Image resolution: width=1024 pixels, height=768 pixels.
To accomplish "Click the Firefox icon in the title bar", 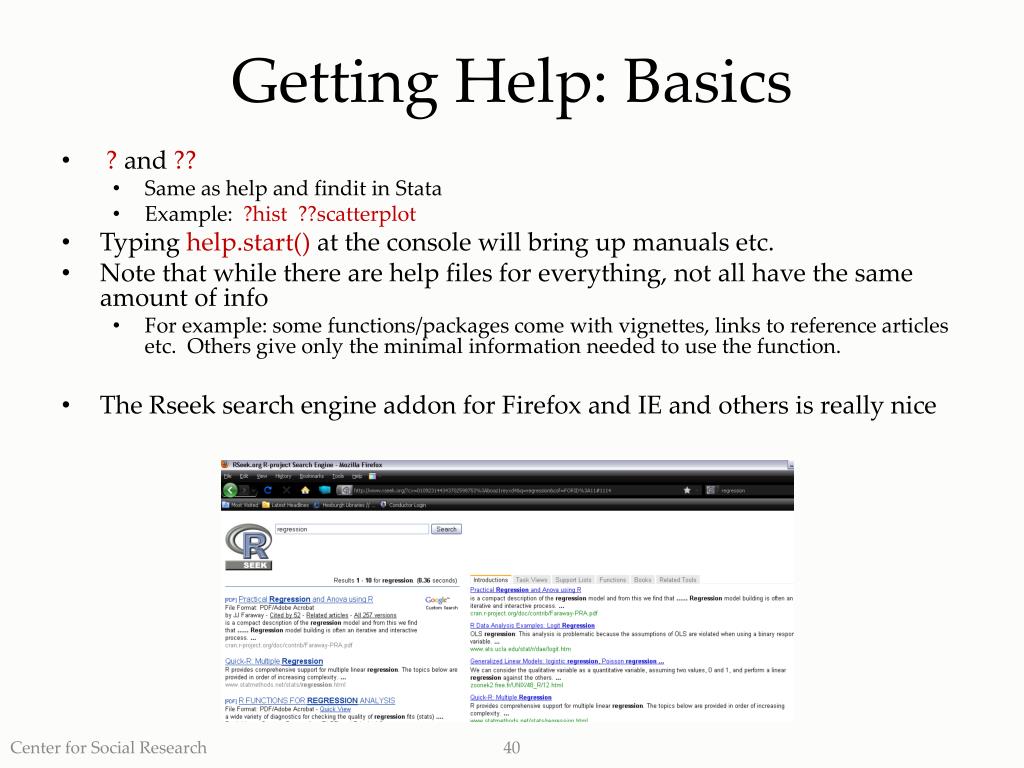I will [x=226, y=465].
